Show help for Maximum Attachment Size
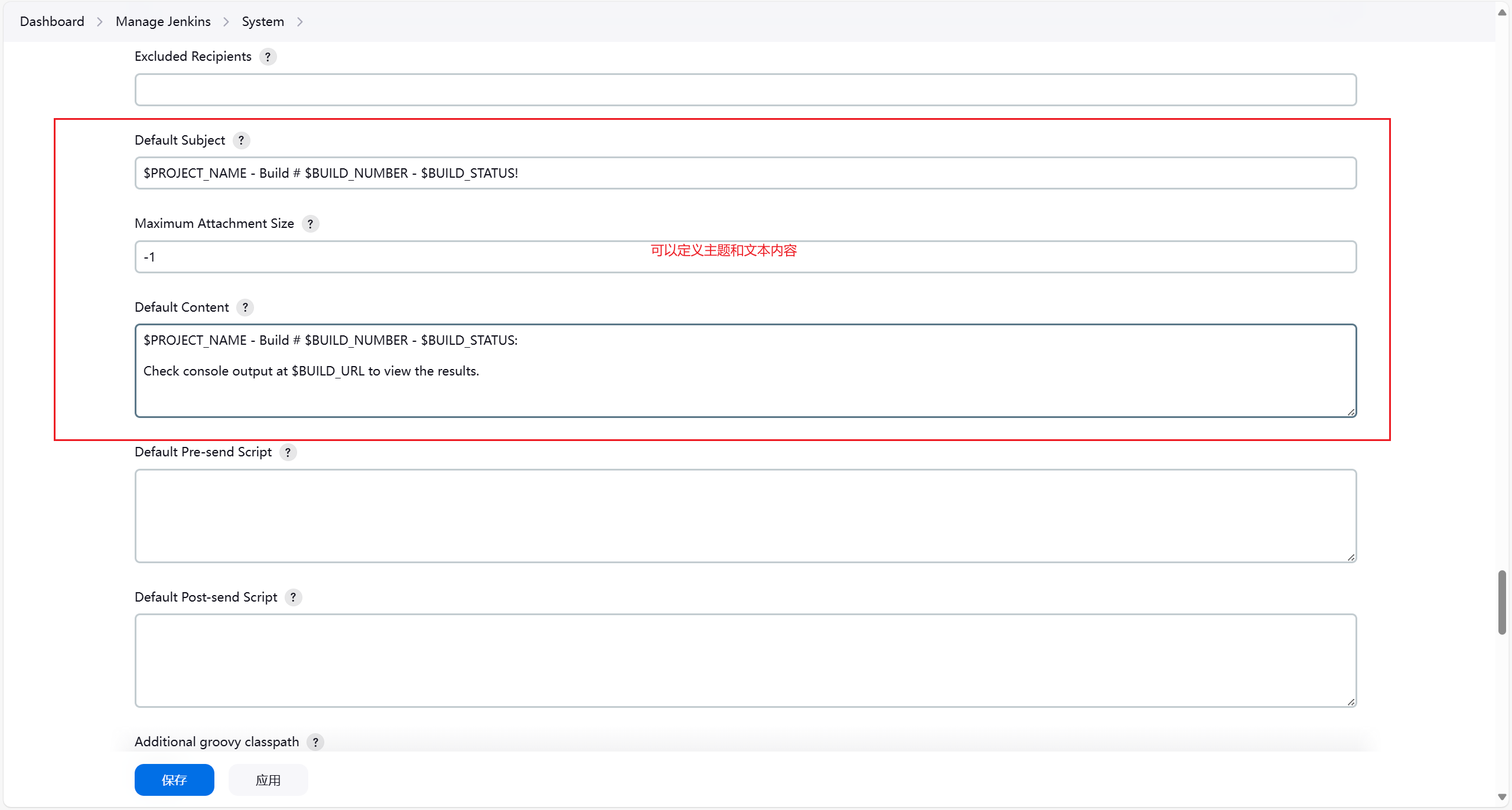The height and width of the screenshot is (810, 1512). tap(310, 224)
